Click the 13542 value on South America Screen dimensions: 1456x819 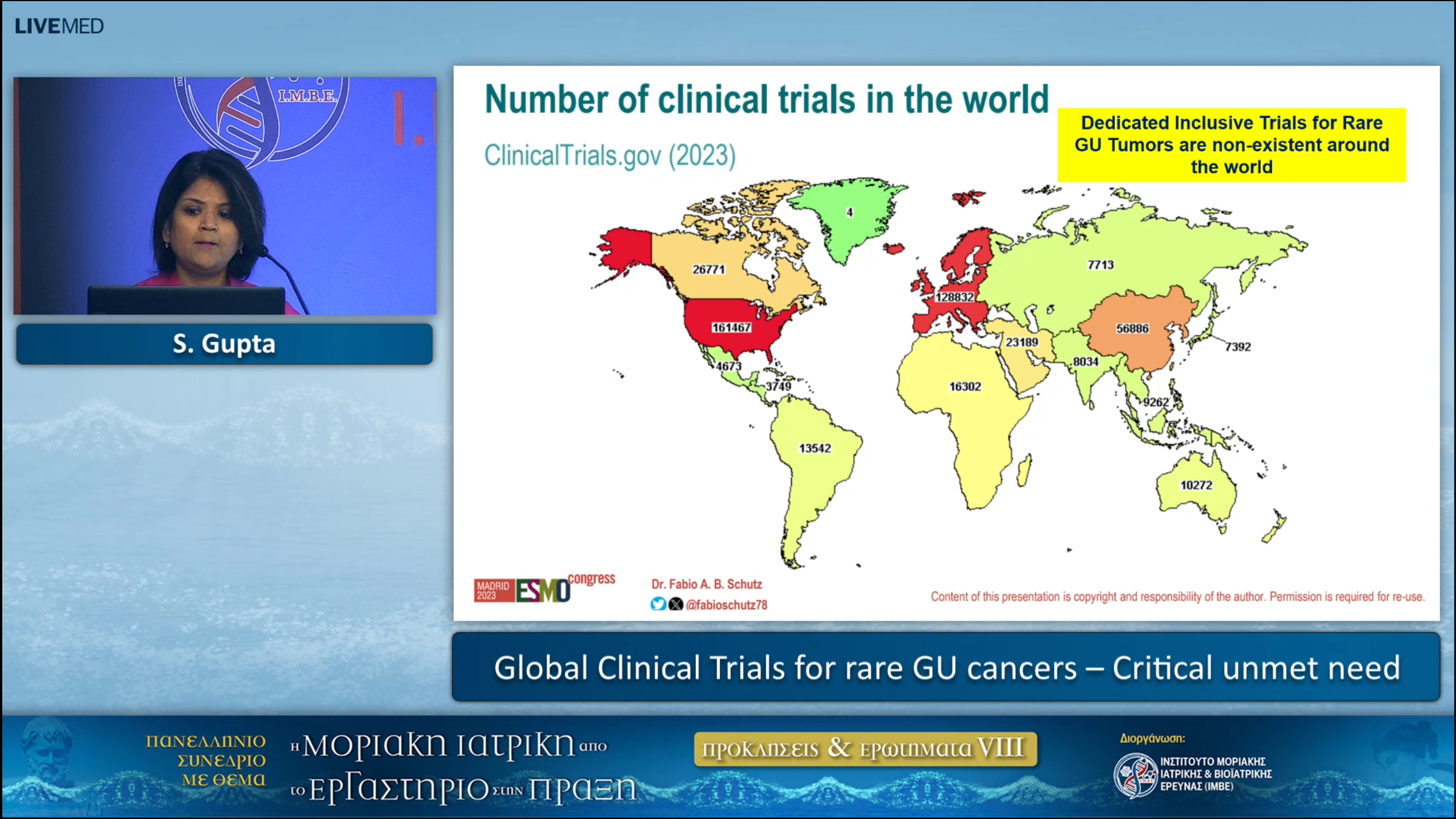tap(814, 448)
